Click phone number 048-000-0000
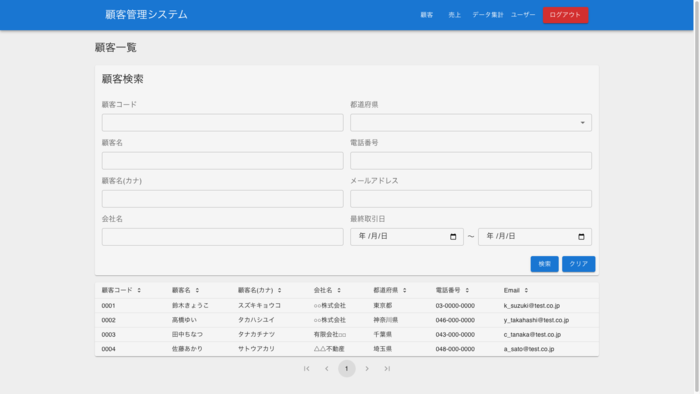The image size is (700, 394). pos(455,349)
